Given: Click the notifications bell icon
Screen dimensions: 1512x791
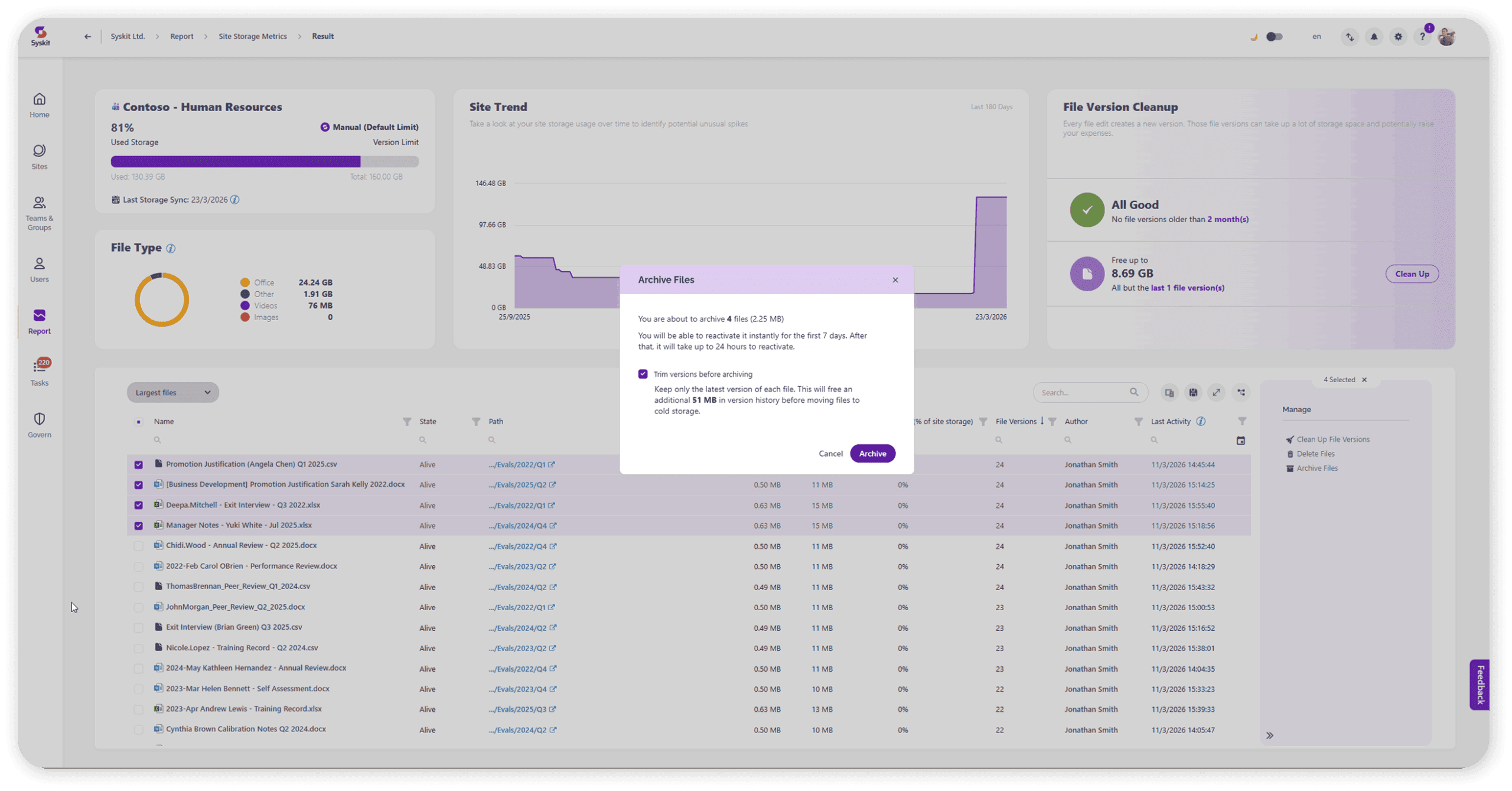Looking at the screenshot, I should 1374,37.
